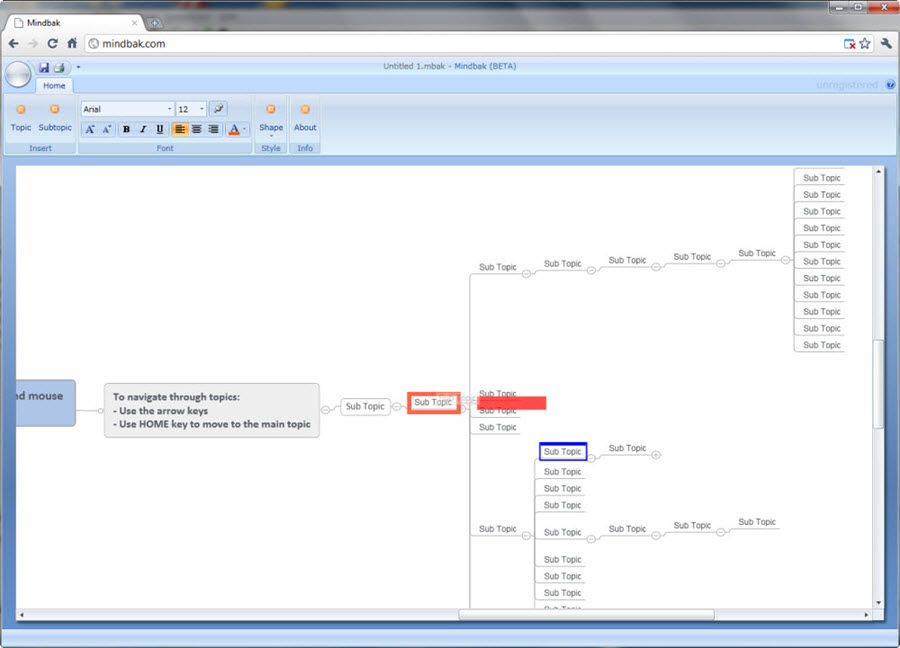Click the save icon in quick access toolbar
The image size is (900, 648).
(44, 67)
